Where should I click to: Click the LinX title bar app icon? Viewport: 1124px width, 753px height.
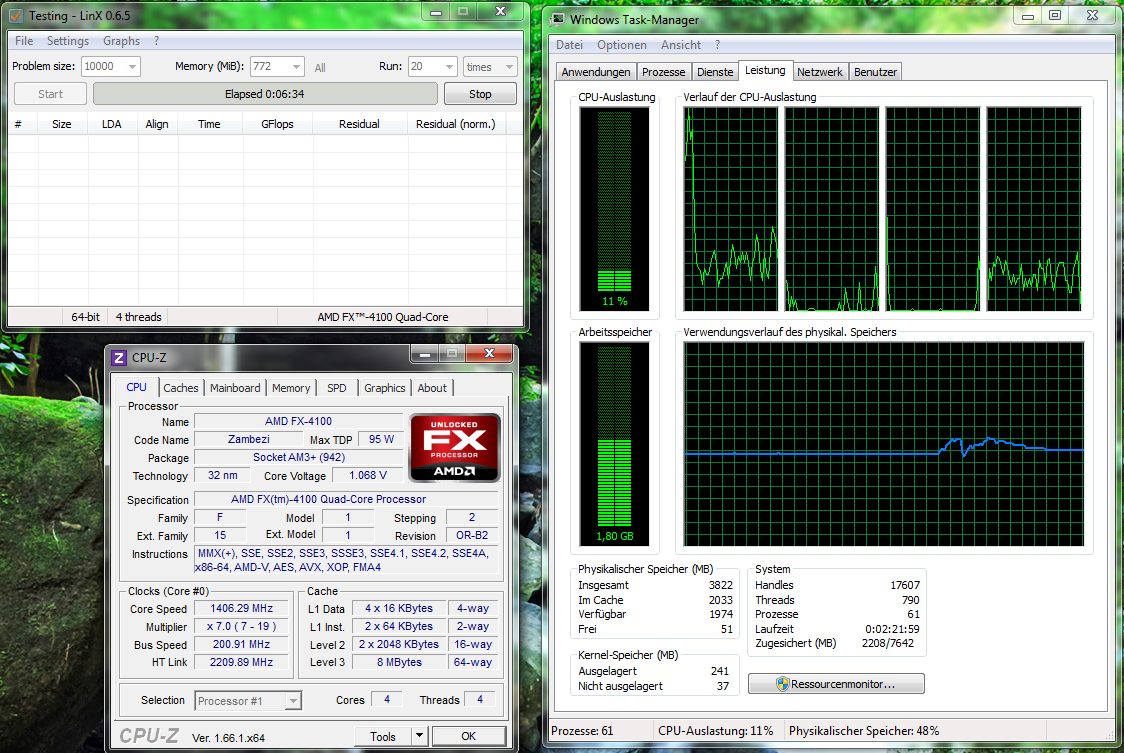(15, 15)
